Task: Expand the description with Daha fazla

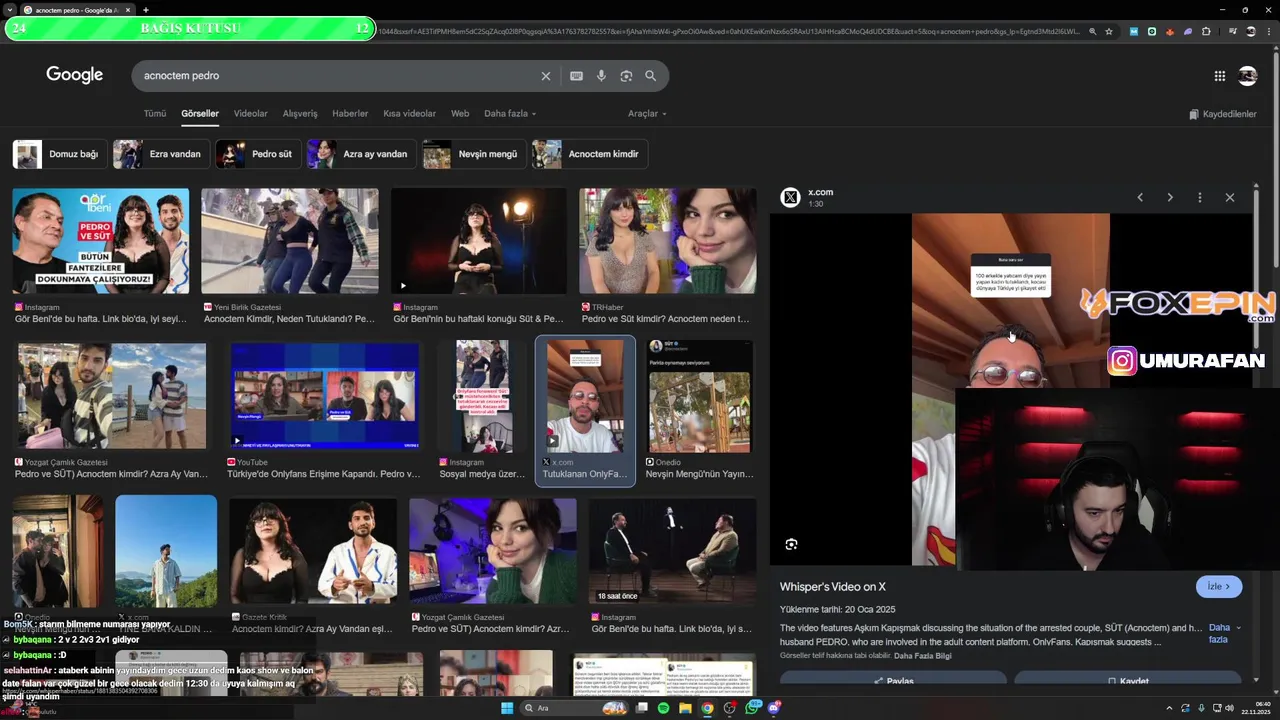Action: 1224,633
